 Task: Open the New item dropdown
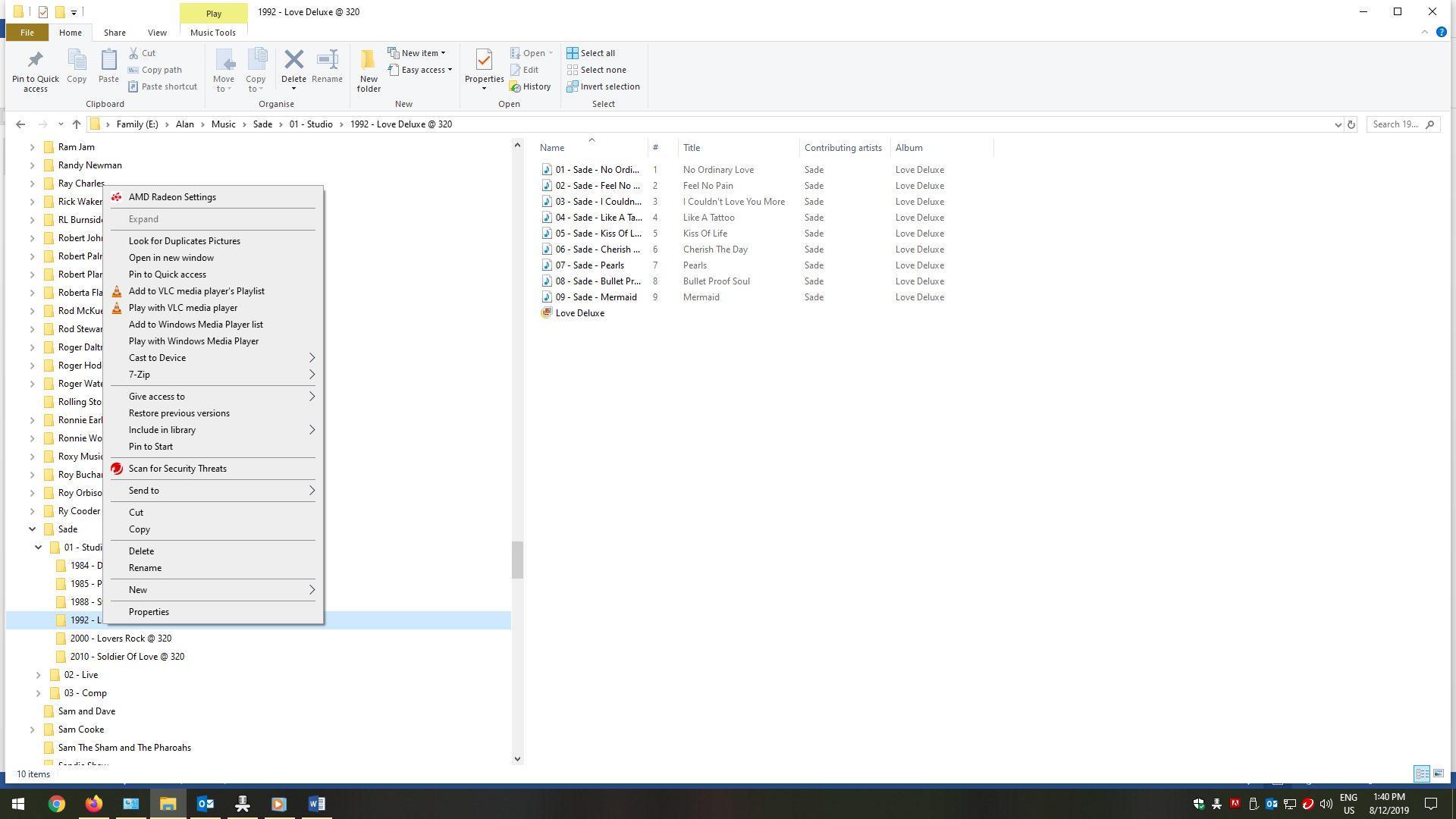pyautogui.click(x=416, y=53)
